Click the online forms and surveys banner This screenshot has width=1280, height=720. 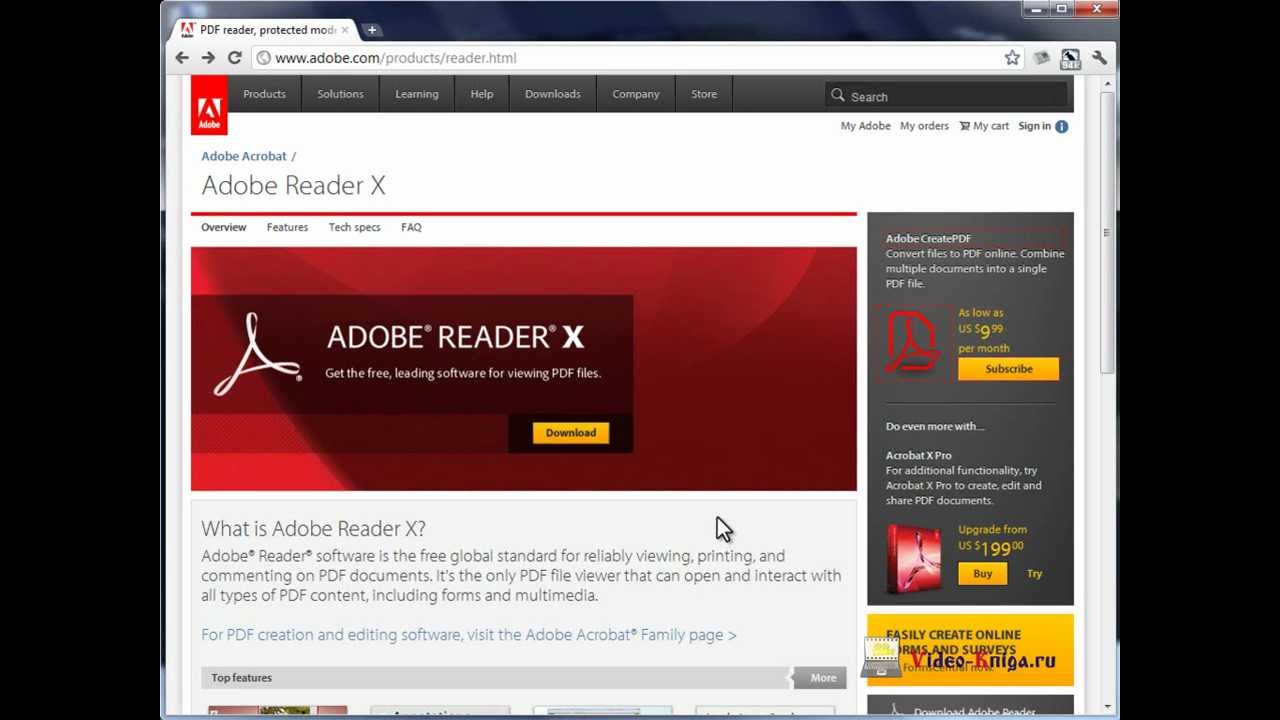[970, 650]
